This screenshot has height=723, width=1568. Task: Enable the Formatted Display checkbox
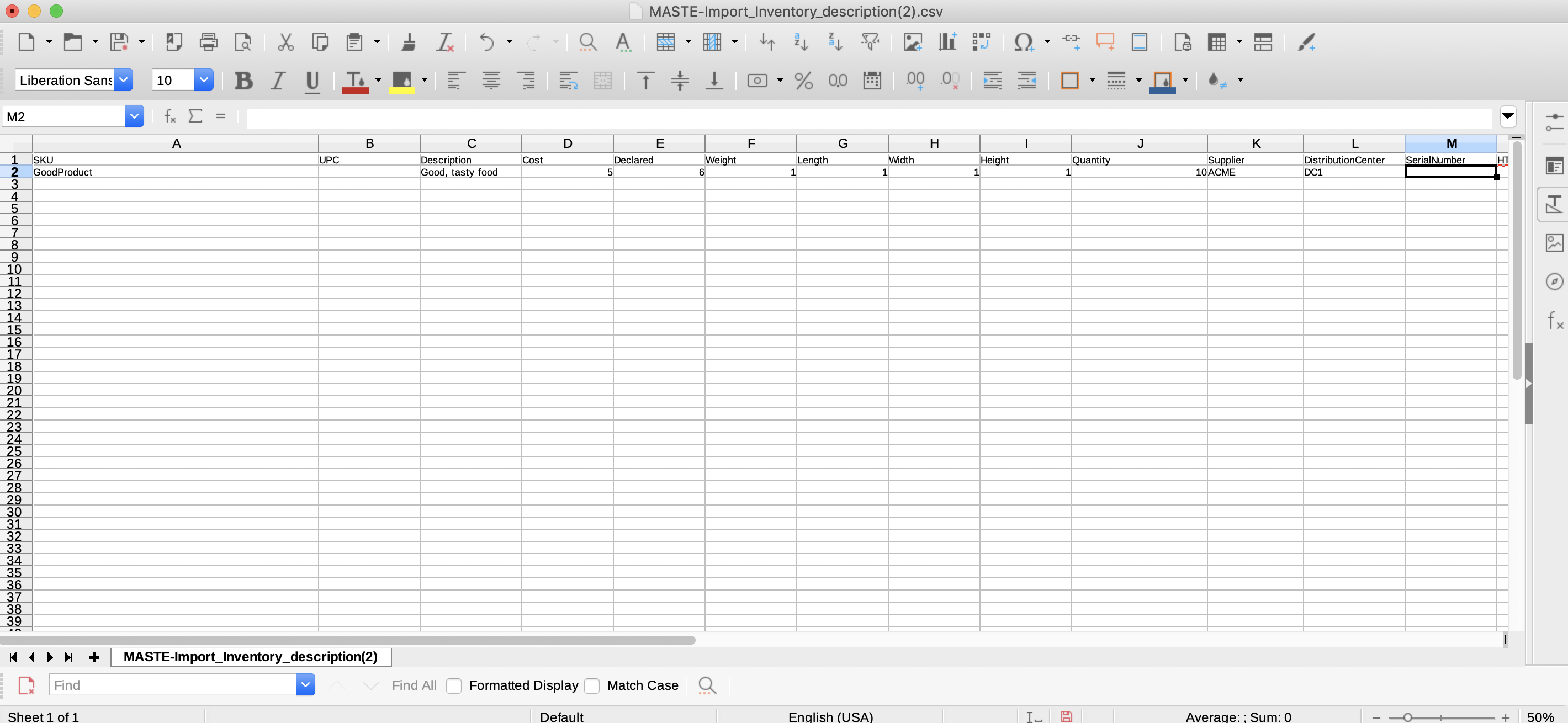[453, 685]
